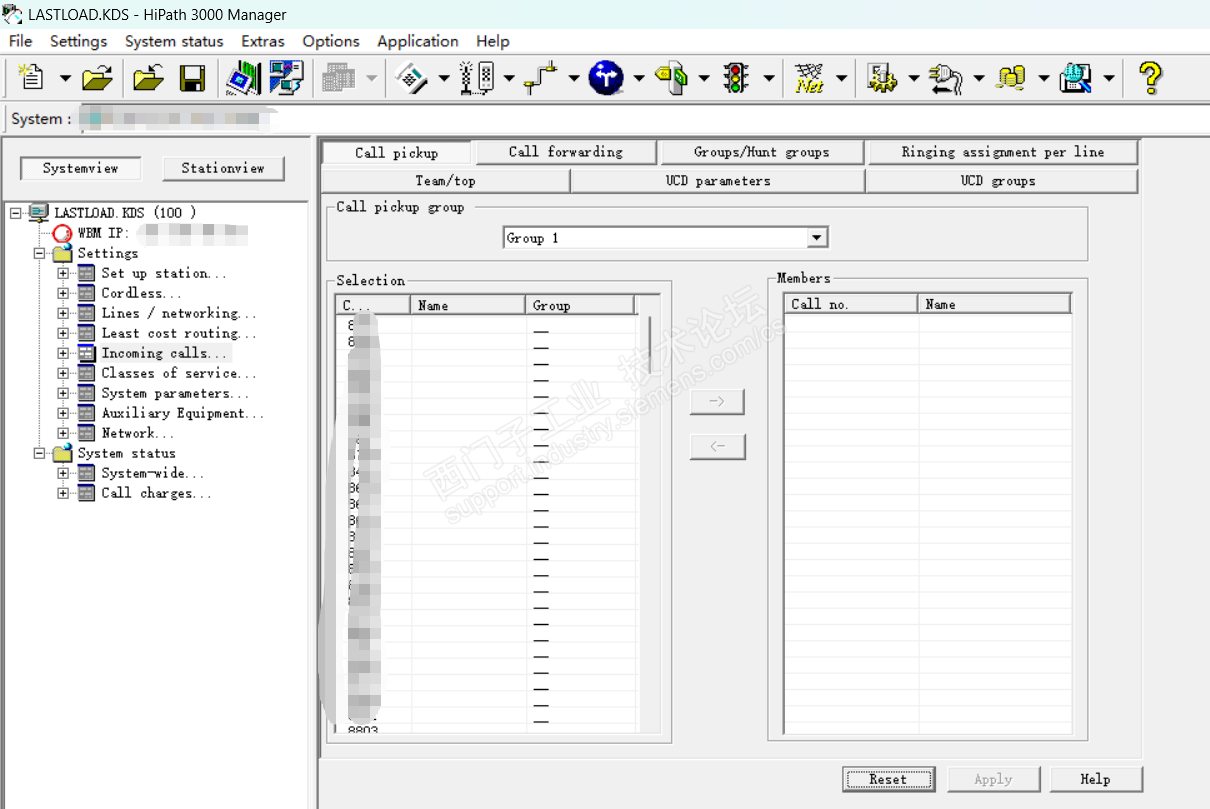Click the remove-member left arrow button
The height and width of the screenshot is (809, 1210).
pyautogui.click(x=718, y=447)
